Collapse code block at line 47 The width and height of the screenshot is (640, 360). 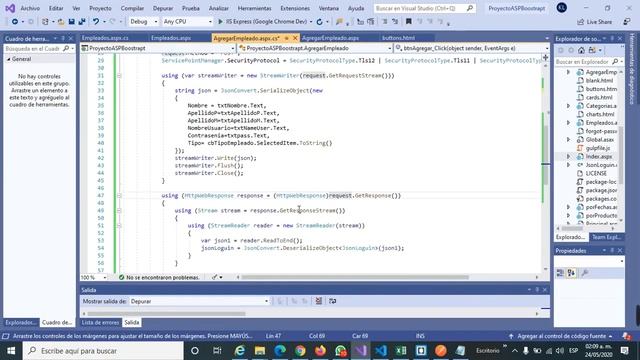[x=119, y=196]
